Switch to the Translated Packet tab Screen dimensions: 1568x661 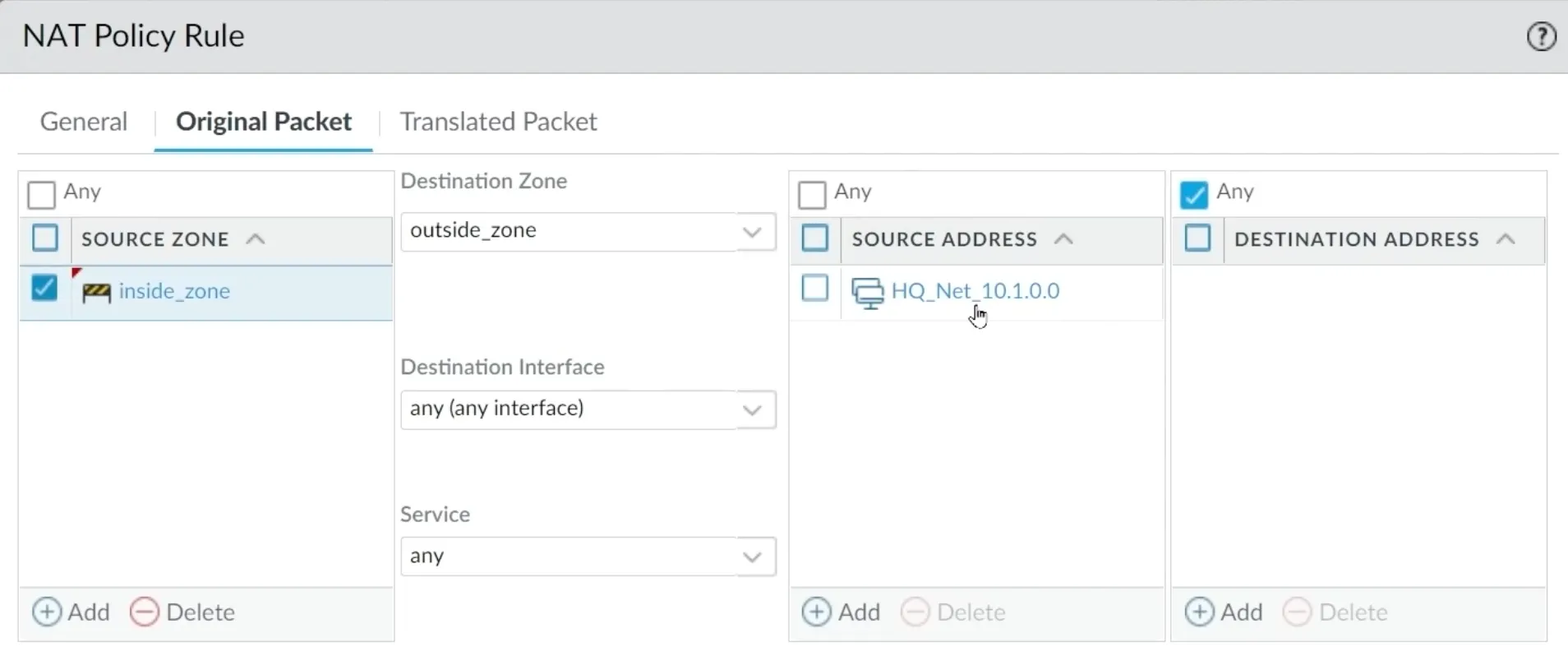point(498,122)
